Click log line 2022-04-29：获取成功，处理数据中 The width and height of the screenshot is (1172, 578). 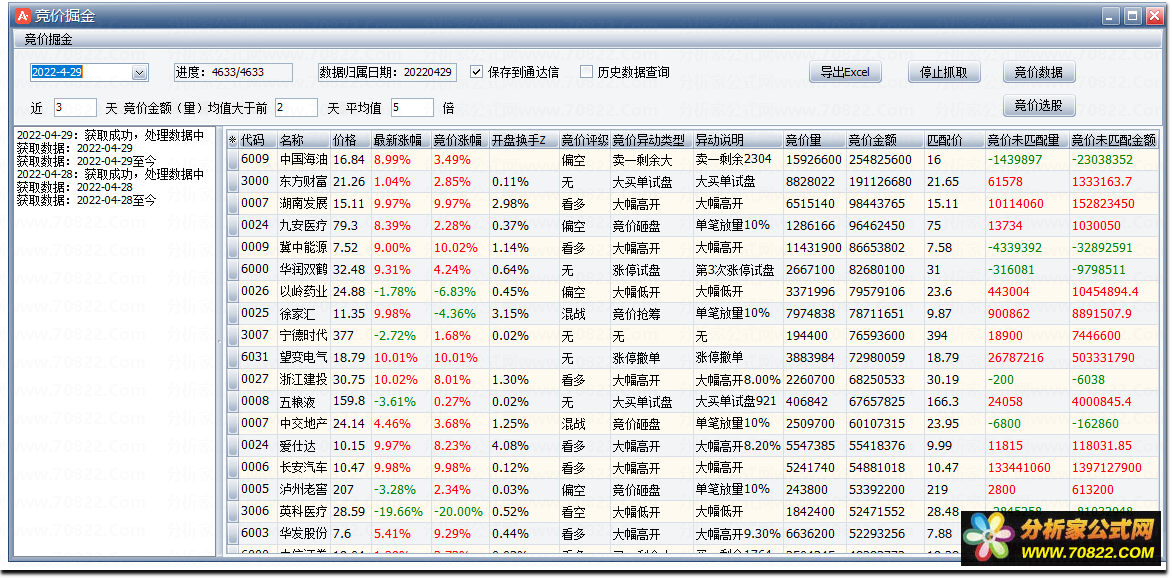110,135
